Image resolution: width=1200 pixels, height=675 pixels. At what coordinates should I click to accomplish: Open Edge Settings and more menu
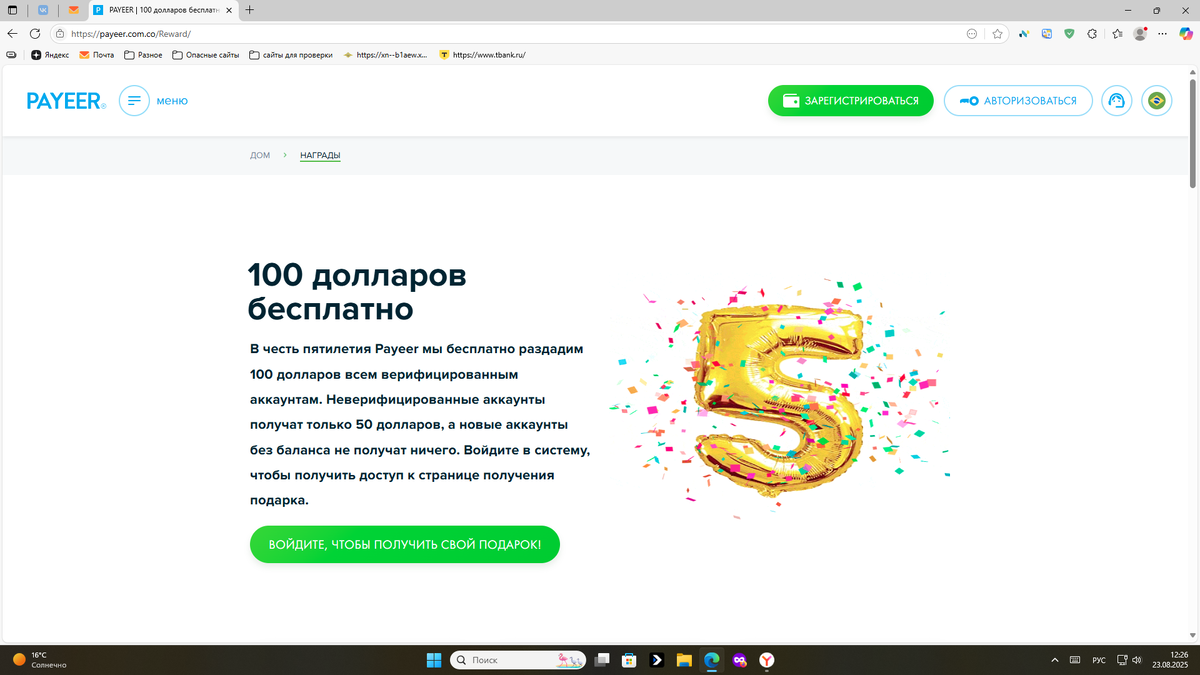coord(1163,33)
